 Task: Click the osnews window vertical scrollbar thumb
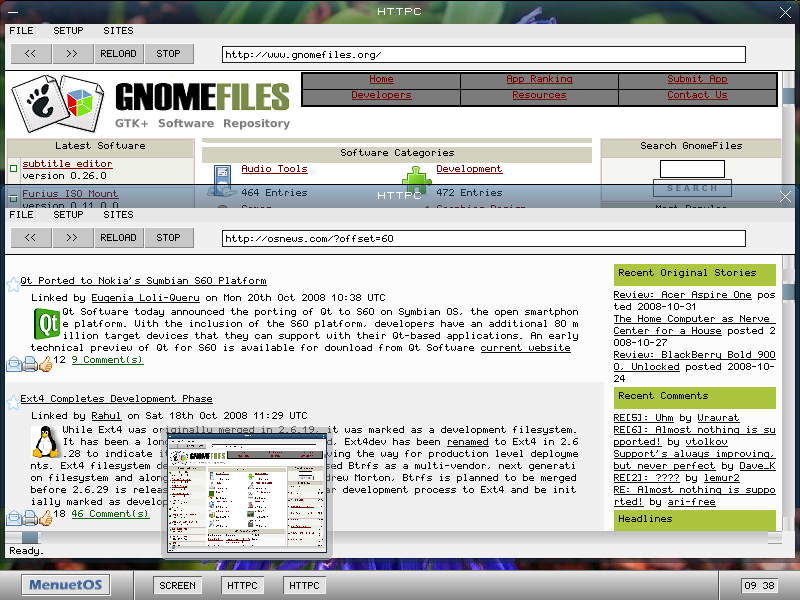coord(789,293)
